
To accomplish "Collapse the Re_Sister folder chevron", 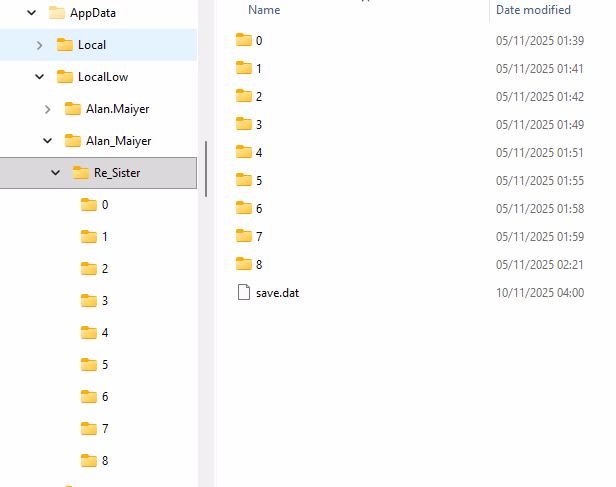I will pos(55,173).
